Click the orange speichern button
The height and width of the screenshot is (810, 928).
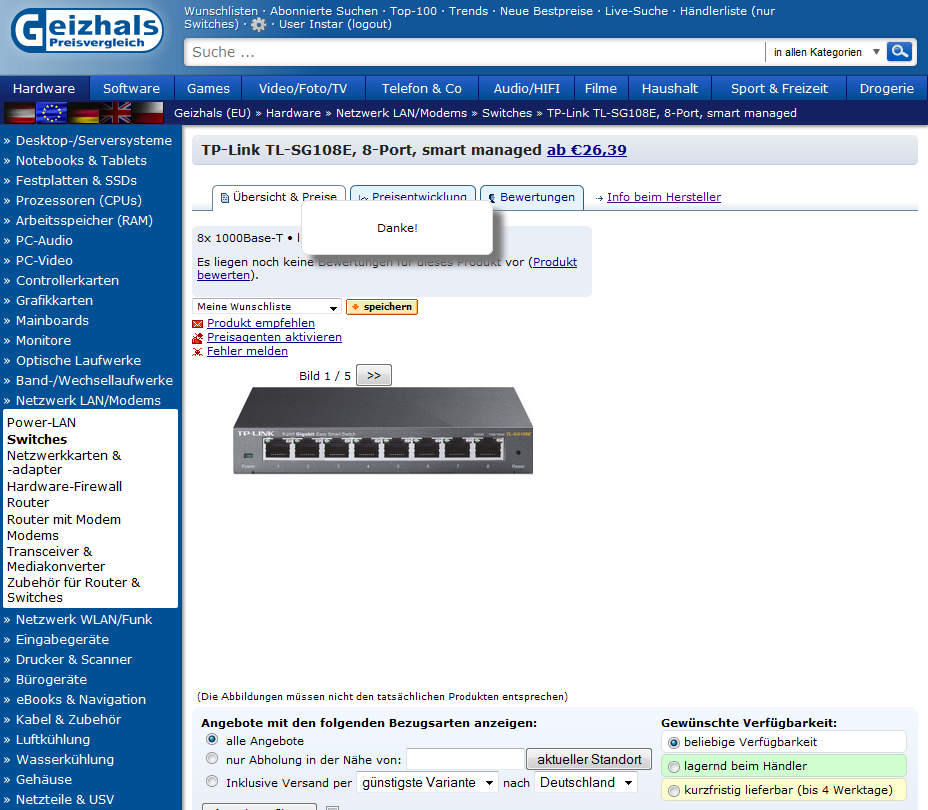[382, 306]
